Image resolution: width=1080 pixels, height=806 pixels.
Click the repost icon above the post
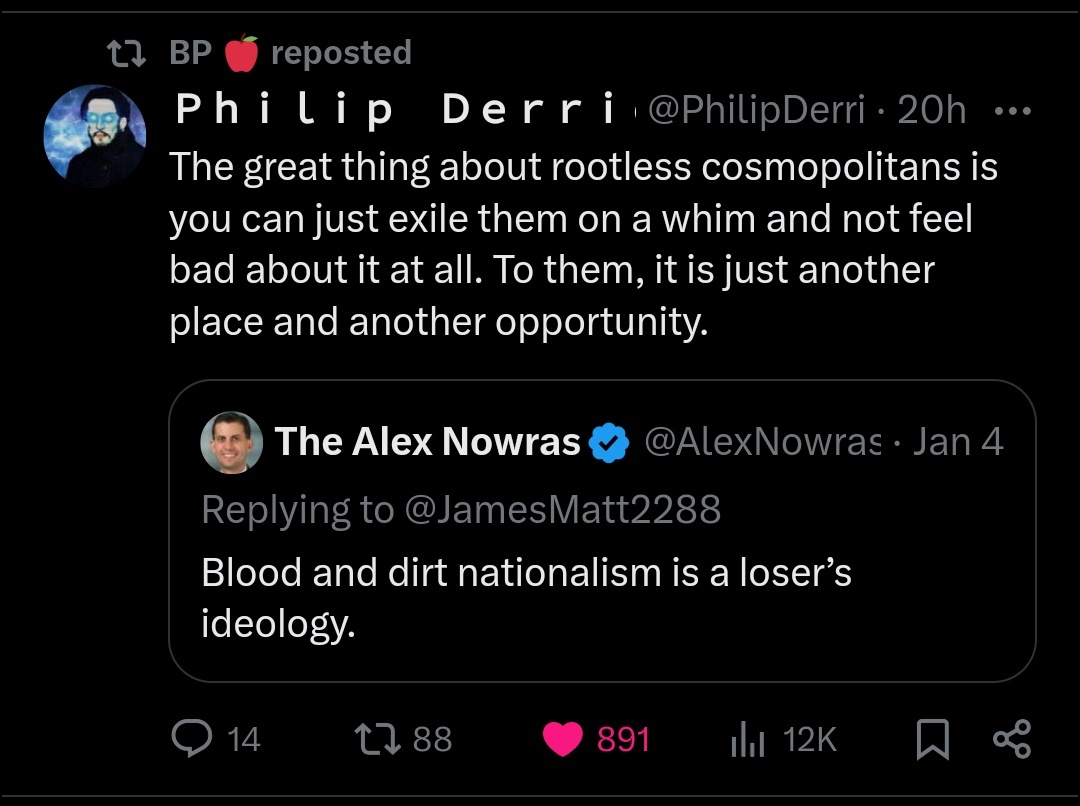click(x=127, y=53)
